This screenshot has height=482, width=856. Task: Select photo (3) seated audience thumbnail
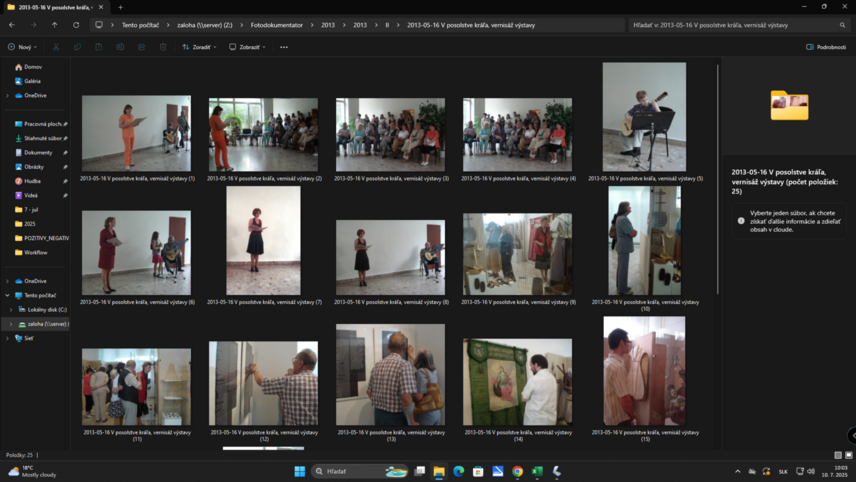(390, 135)
